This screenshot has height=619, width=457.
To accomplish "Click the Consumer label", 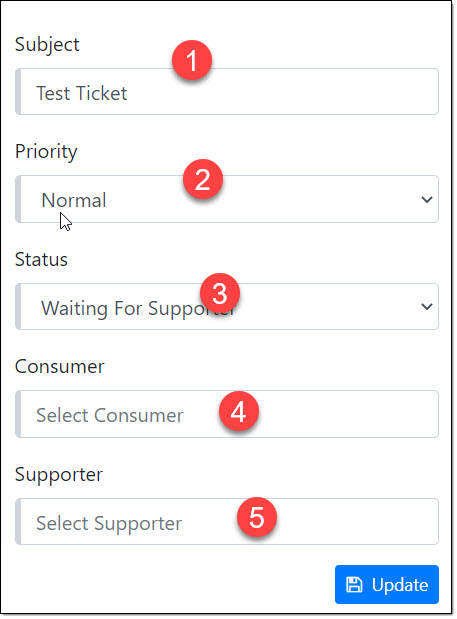I will pos(60,367).
